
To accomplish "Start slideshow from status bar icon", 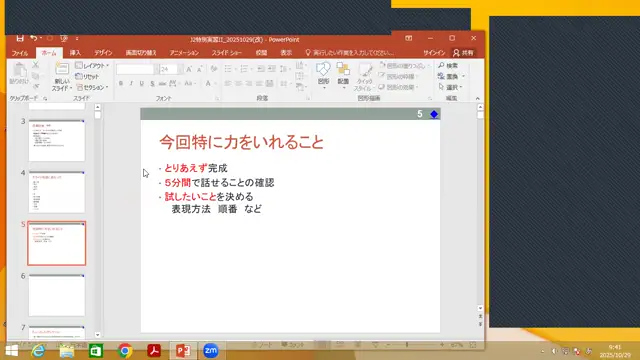I will pyautogui.click(x=375, y=345).
